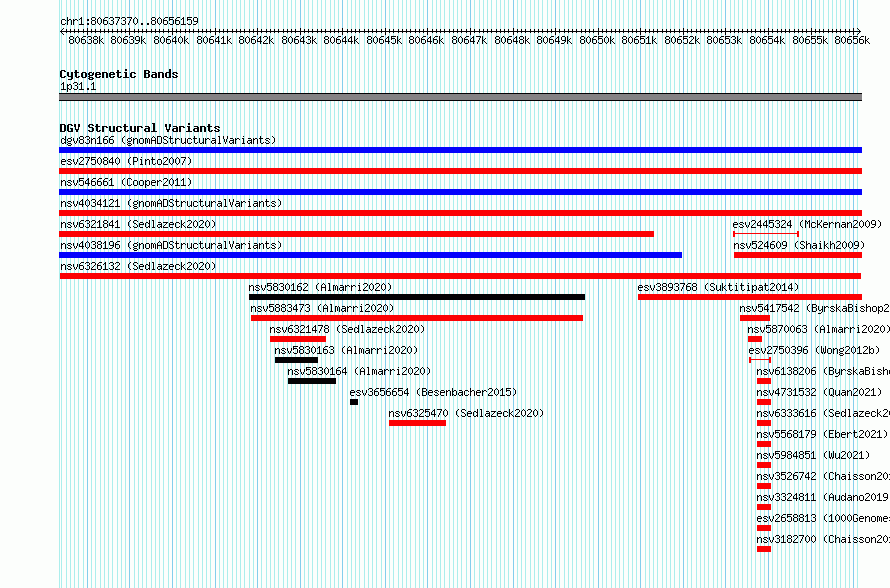The height and width of the screenshot is (588, 890).
Task: Open the nsv546661 (Cooper2011) label
Action: click(126, 182)
